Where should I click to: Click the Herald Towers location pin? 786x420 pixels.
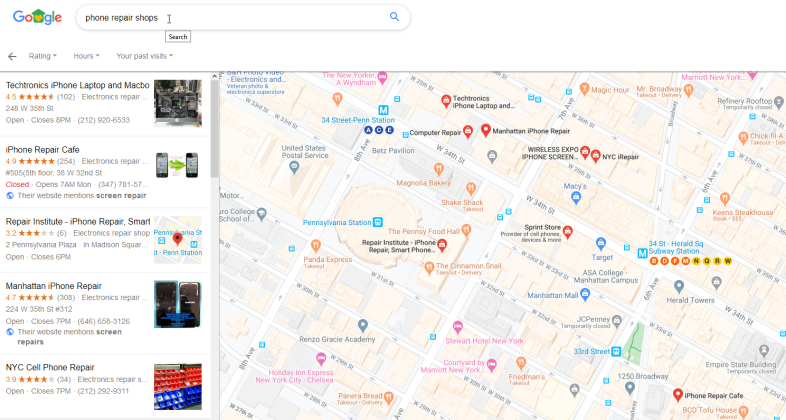(x=679, y=287)
